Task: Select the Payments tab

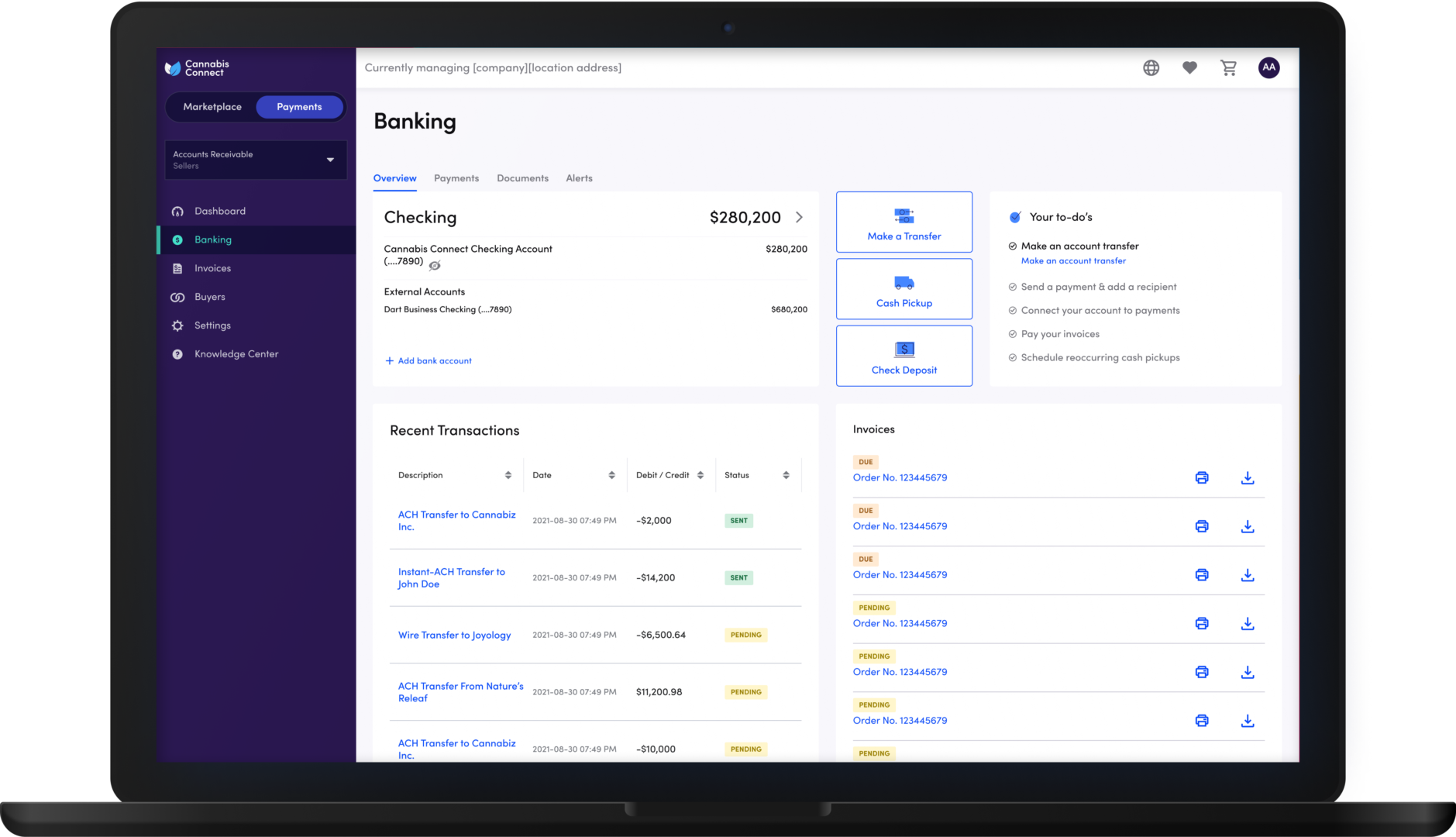Action: (x=456, y=178)
